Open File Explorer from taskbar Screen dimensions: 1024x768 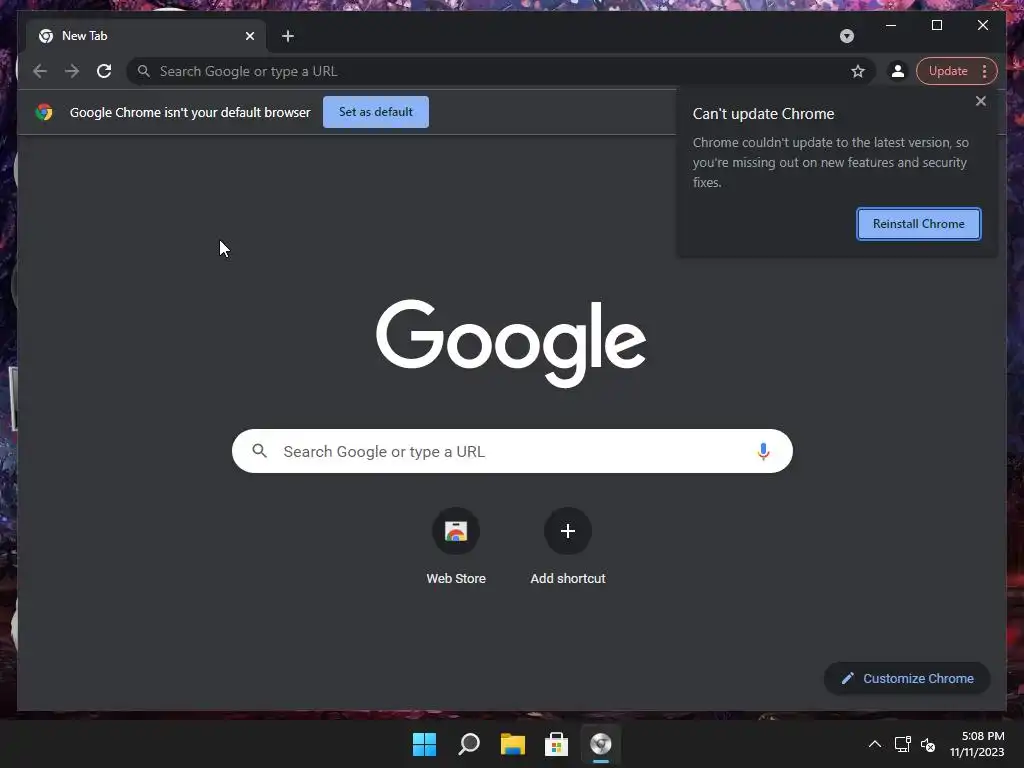tap(513, 744)
